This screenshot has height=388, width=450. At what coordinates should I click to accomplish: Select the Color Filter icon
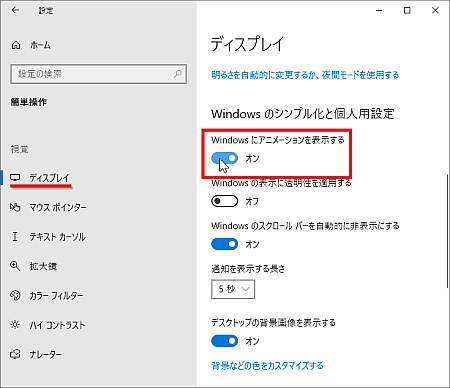pyautogui.click(x=15, y=295)
